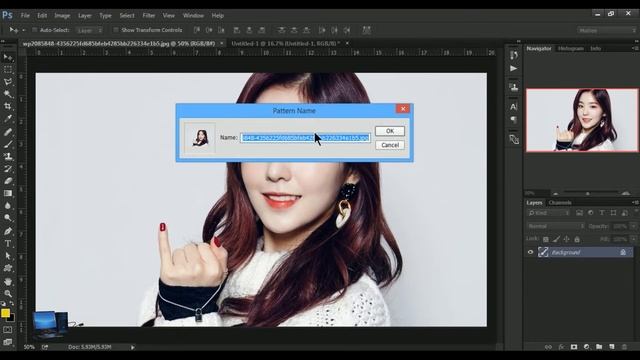
Task: Click the foreground yellow color swatch
Action: pos(5,313)
